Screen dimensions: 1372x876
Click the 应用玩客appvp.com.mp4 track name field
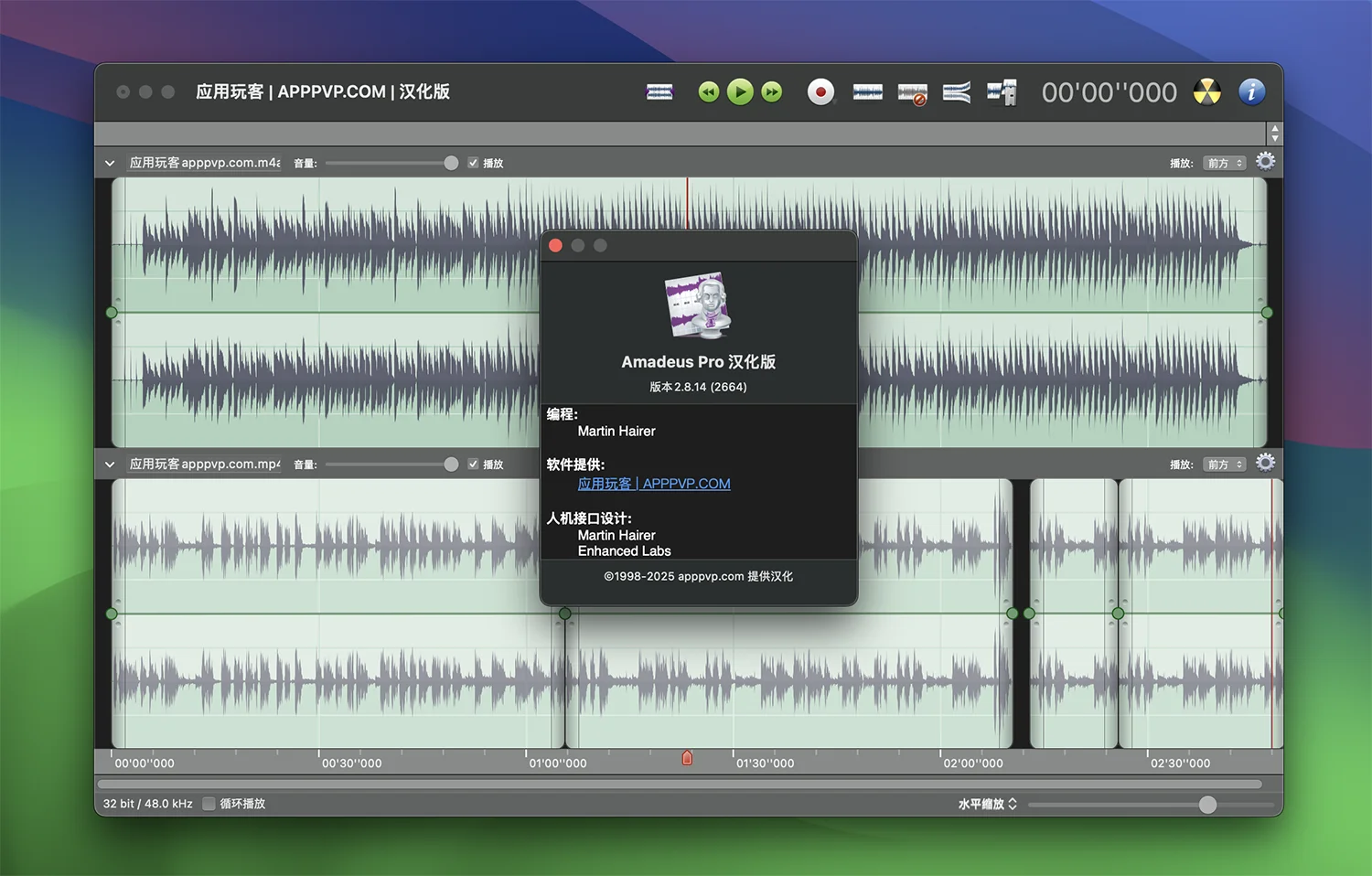coord(205,465)
